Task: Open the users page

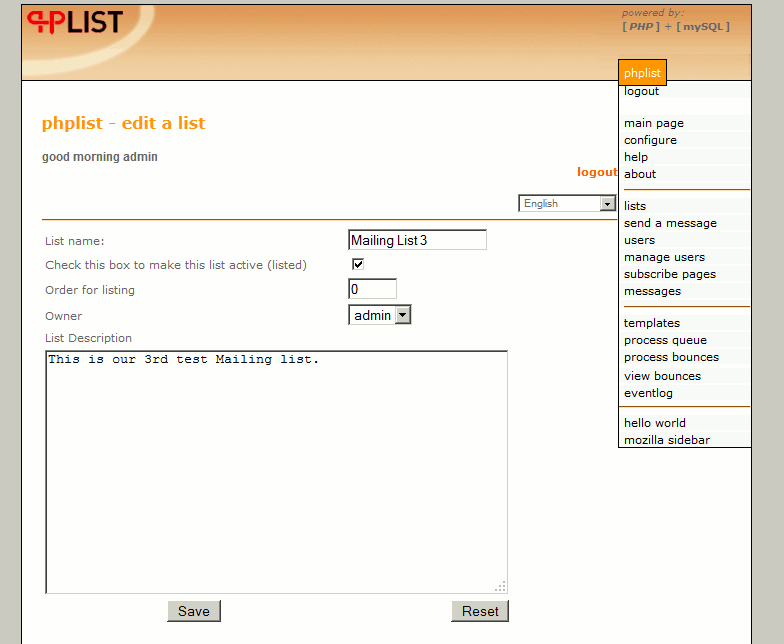Action: point(639,240)
